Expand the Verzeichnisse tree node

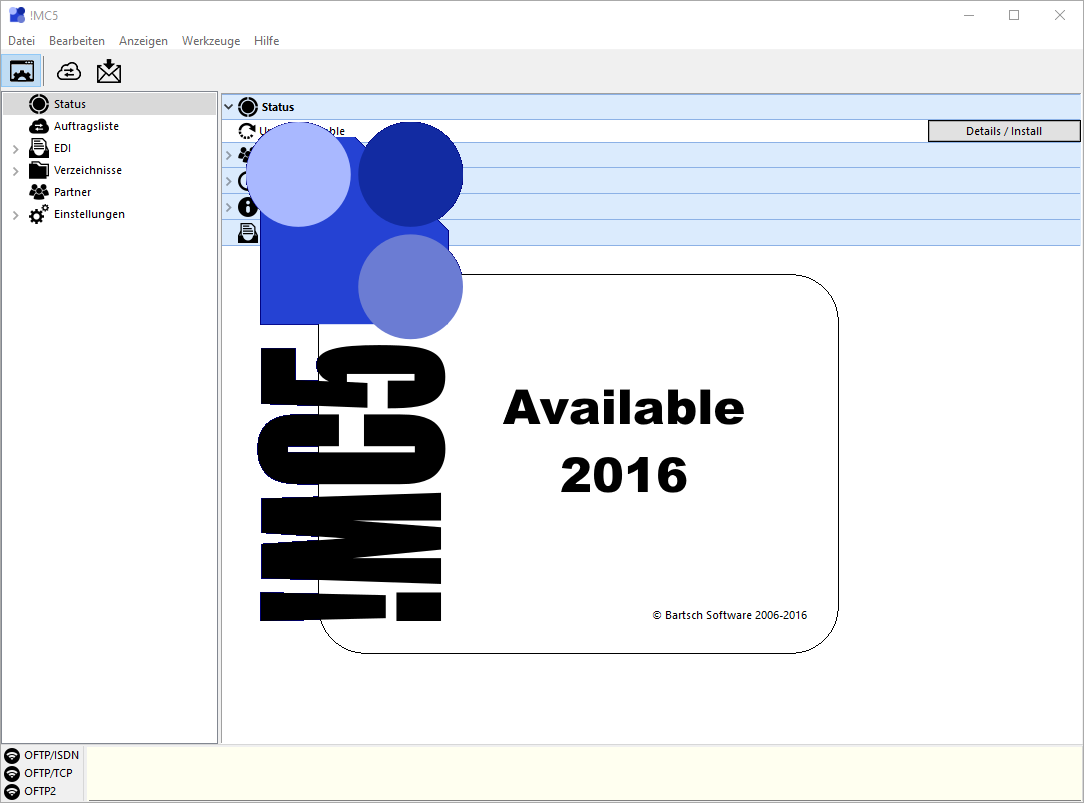tap(15, 171)
